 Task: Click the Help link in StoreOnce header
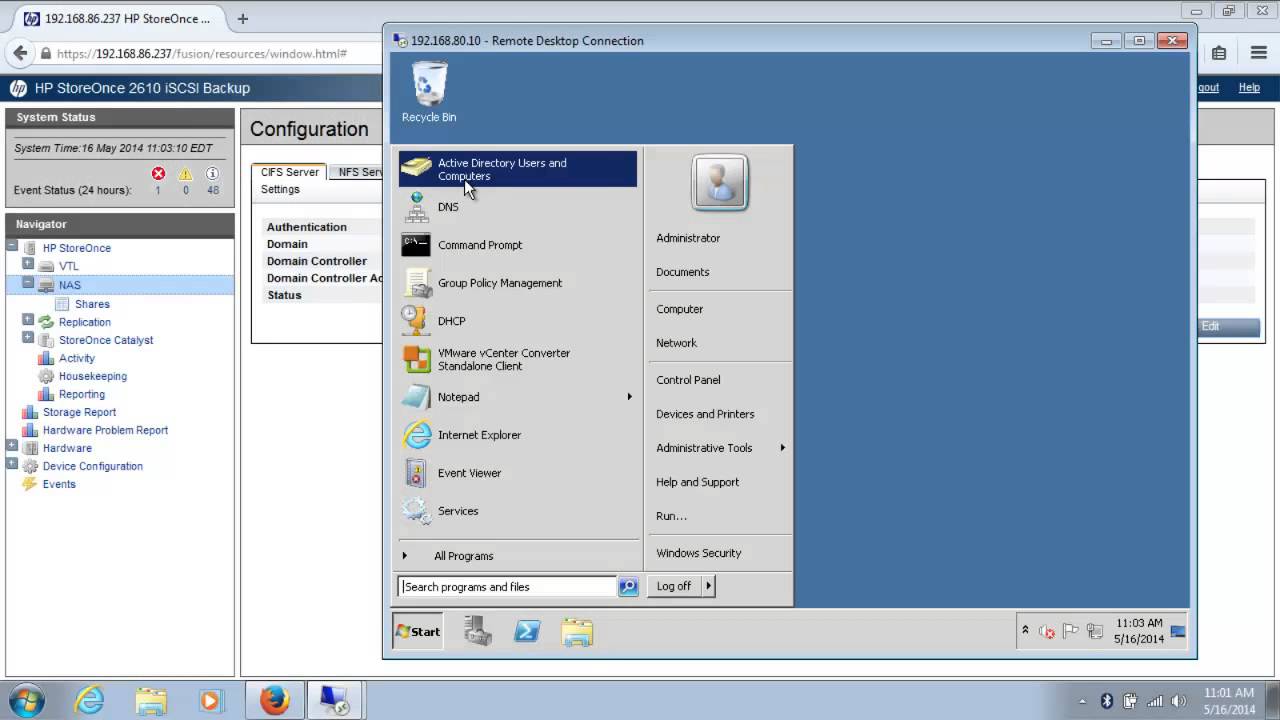1249,88
